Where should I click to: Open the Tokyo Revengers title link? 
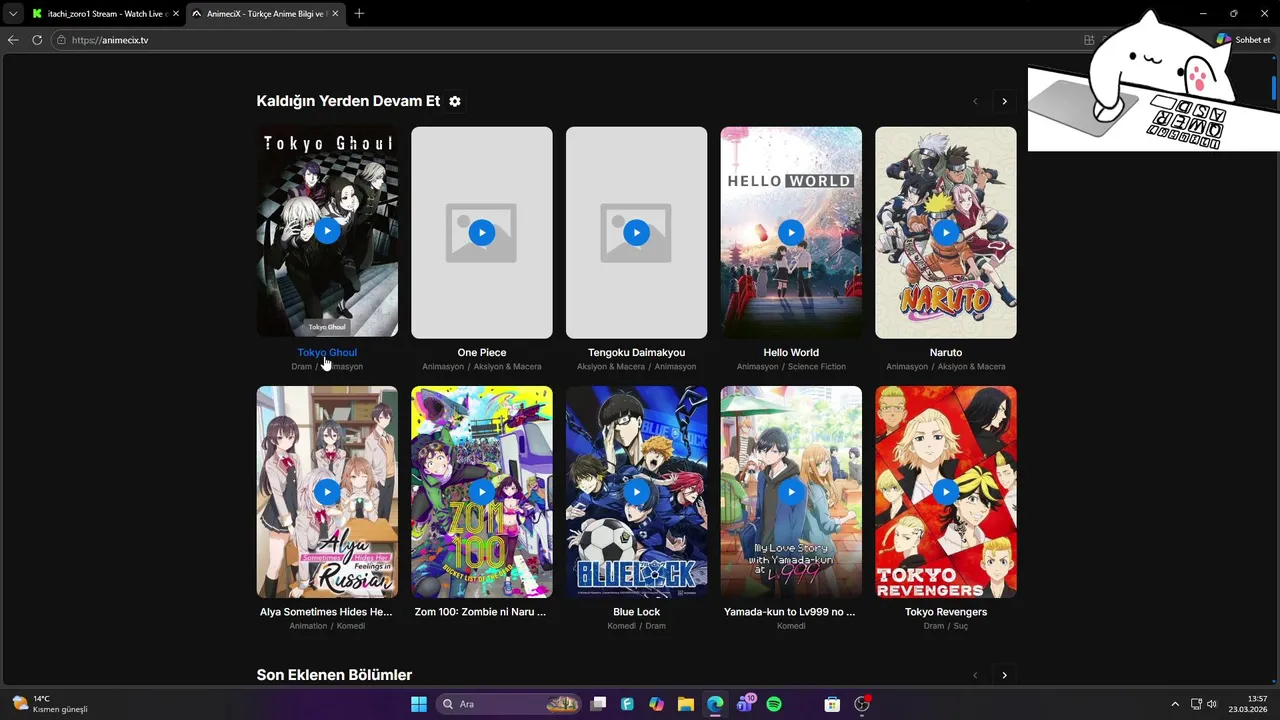(946, 611)
